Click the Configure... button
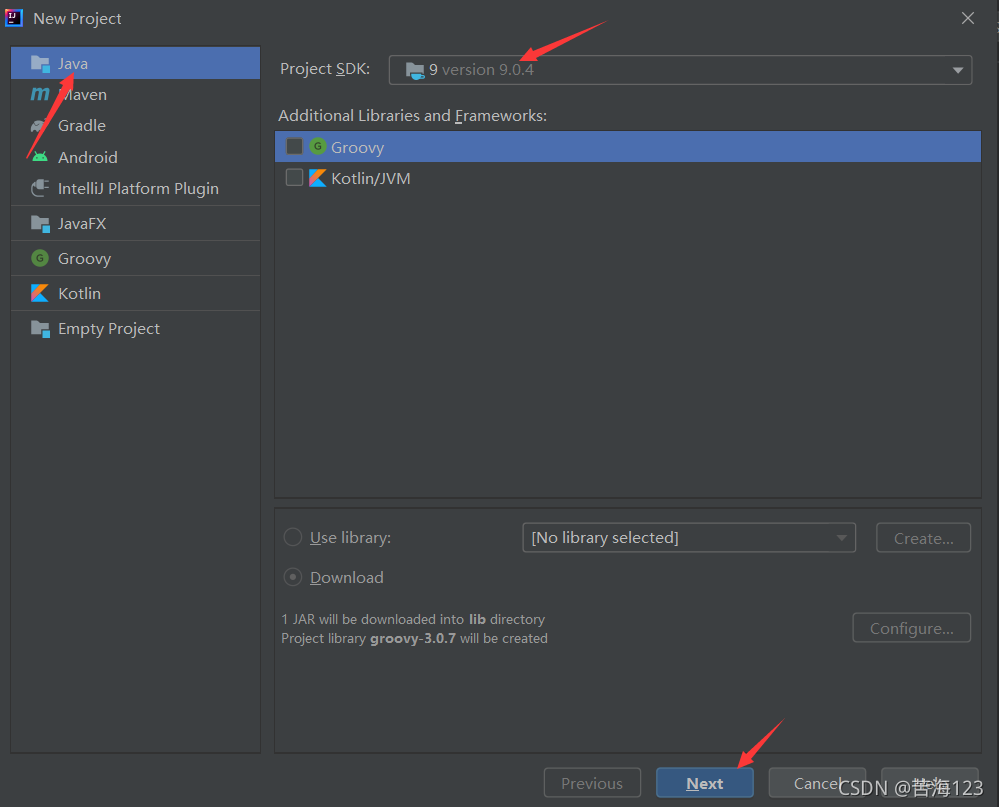Screen dimensions: 999x807 click(911, 628)
